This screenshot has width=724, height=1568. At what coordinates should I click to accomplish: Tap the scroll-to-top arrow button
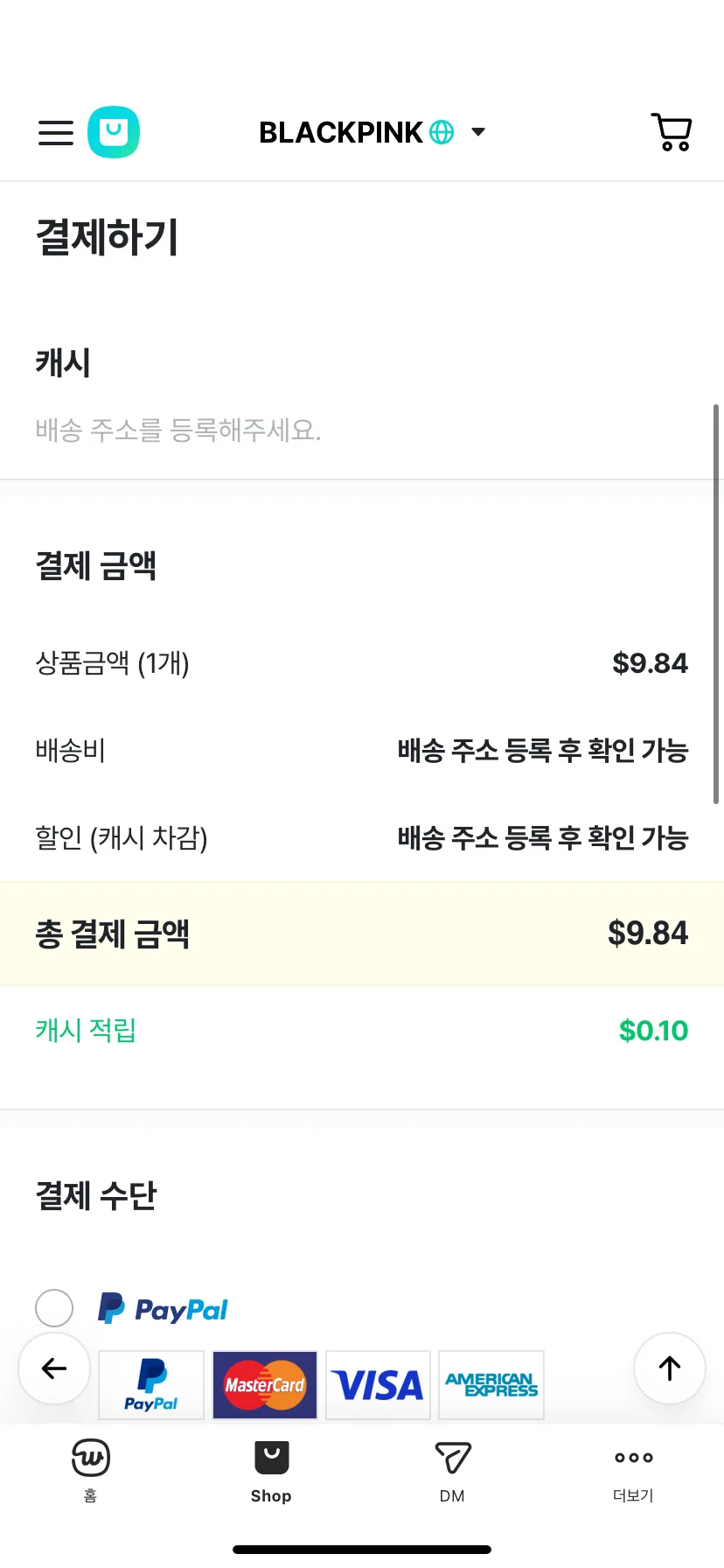(x=670, y=1368)
